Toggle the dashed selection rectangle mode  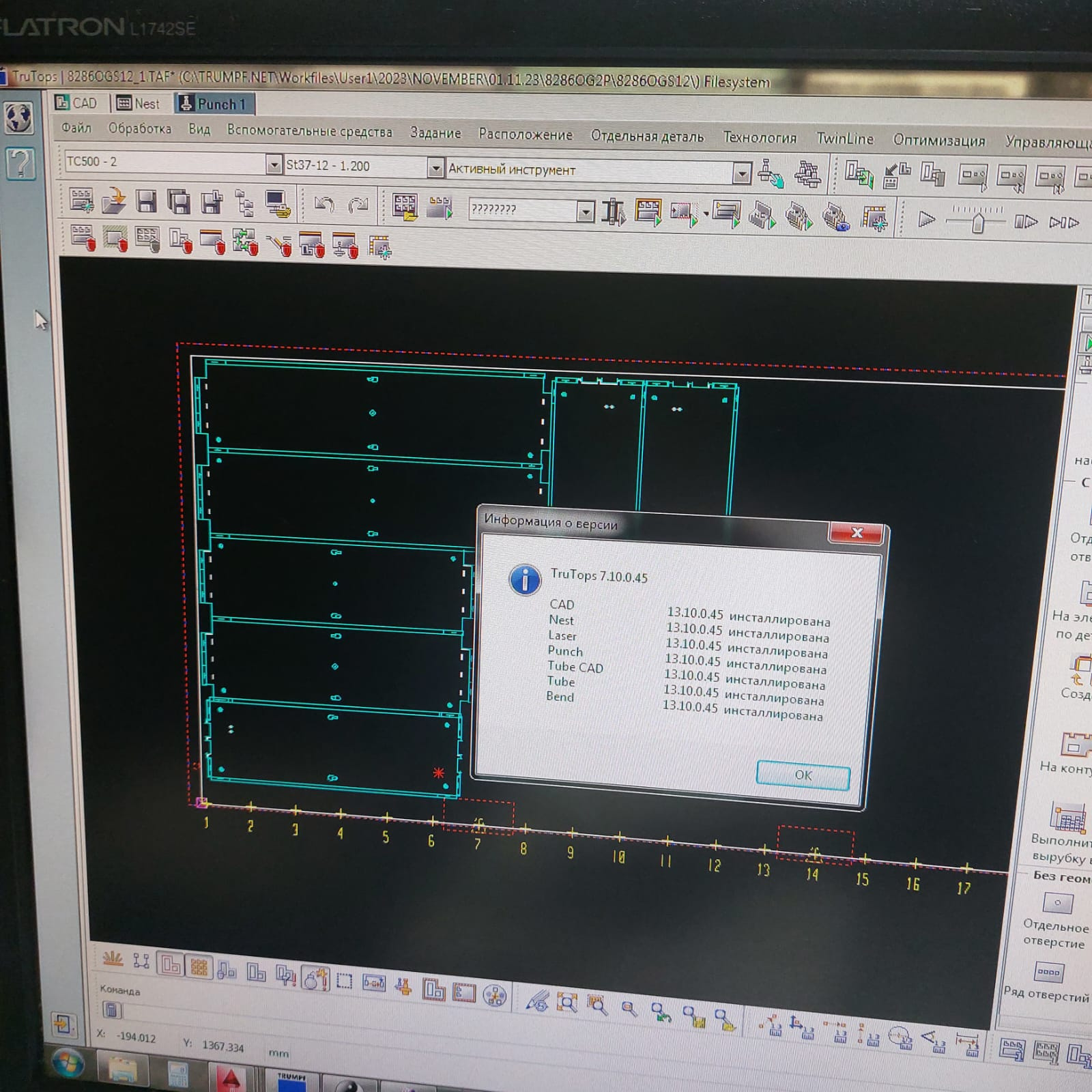tap(344, 981)
